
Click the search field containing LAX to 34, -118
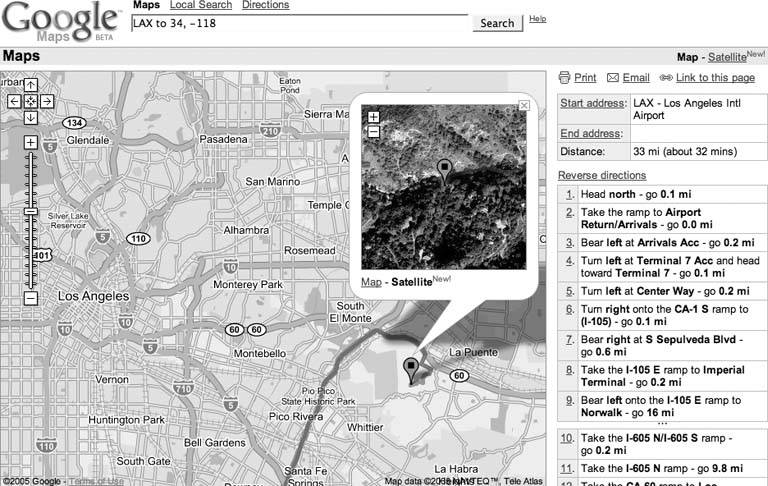click(300, 23)
